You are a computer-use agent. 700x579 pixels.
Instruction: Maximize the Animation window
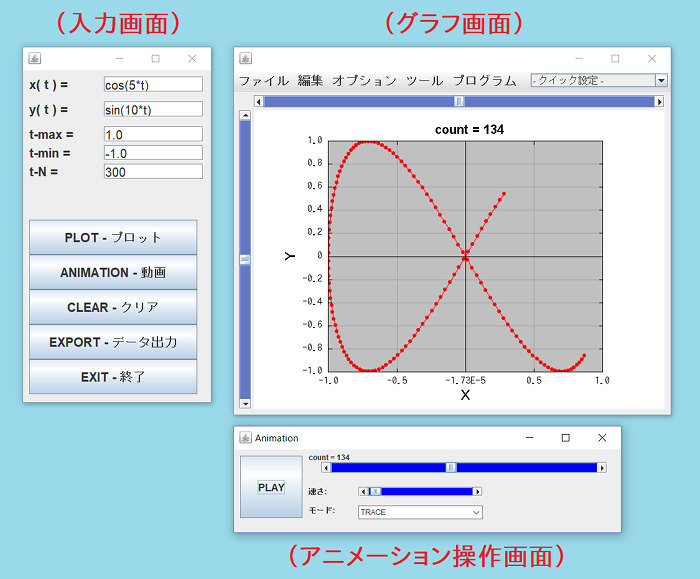[566, 437]
